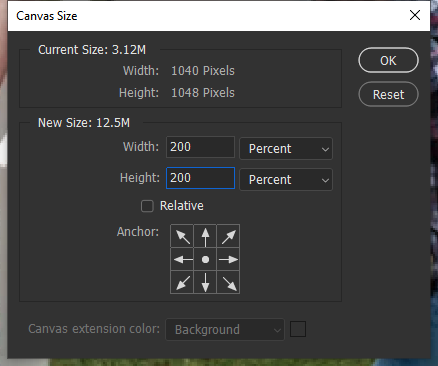
Task: Click the canvas extension color swatch
Action: 298,329
